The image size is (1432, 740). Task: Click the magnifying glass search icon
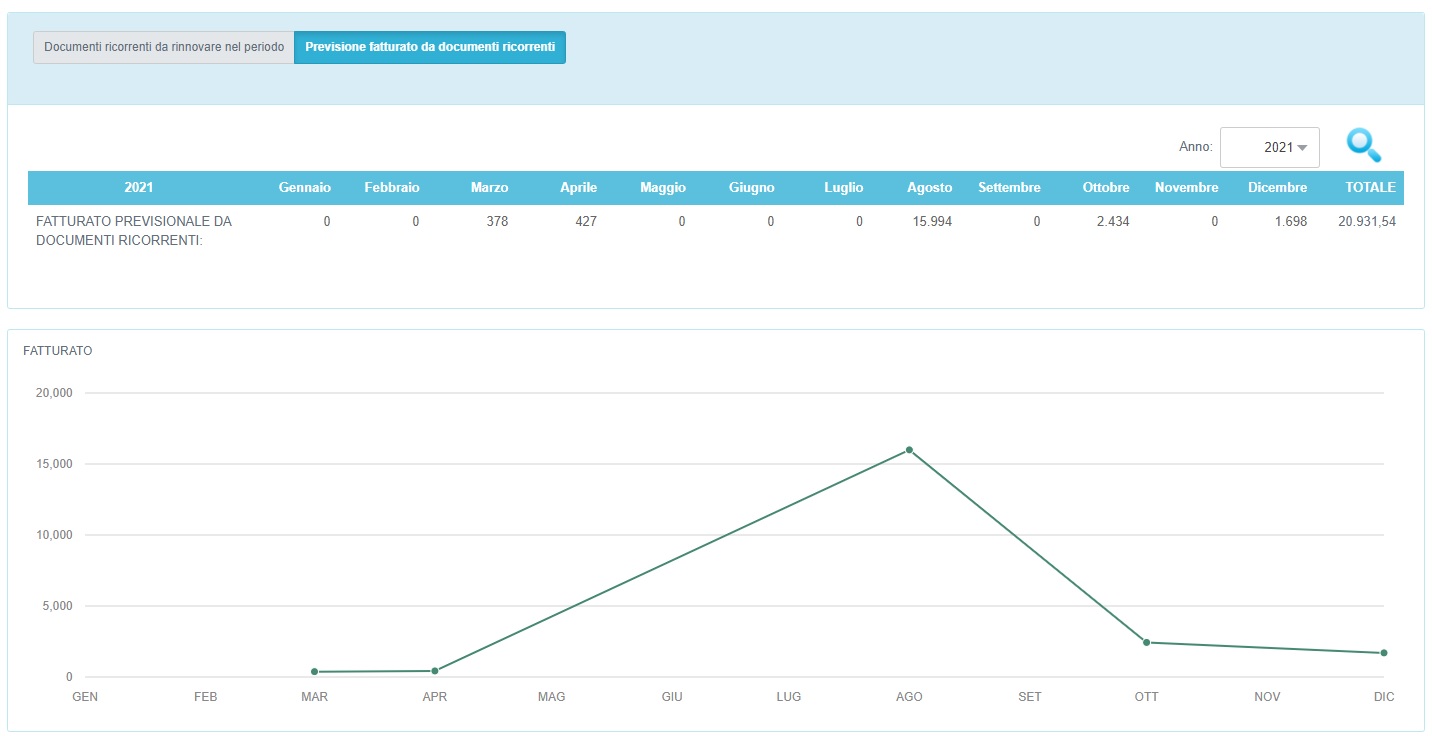[1363, 146]
